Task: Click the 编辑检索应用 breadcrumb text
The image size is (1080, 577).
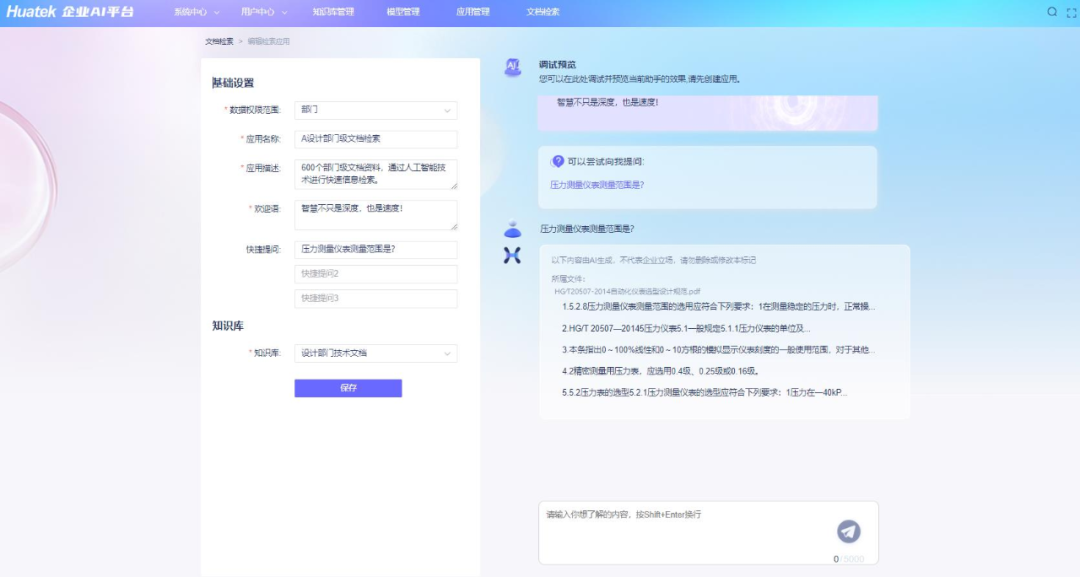Action: pyautogui.click(x=269, y=41)
